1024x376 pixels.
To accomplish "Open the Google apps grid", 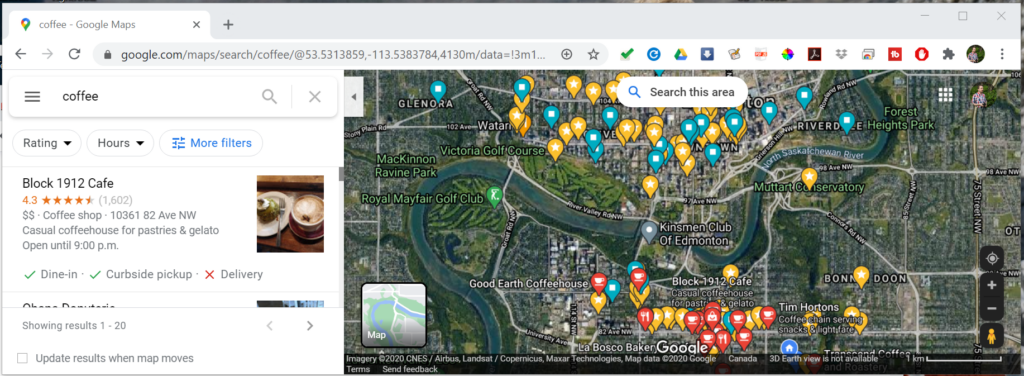I will 945,95.
